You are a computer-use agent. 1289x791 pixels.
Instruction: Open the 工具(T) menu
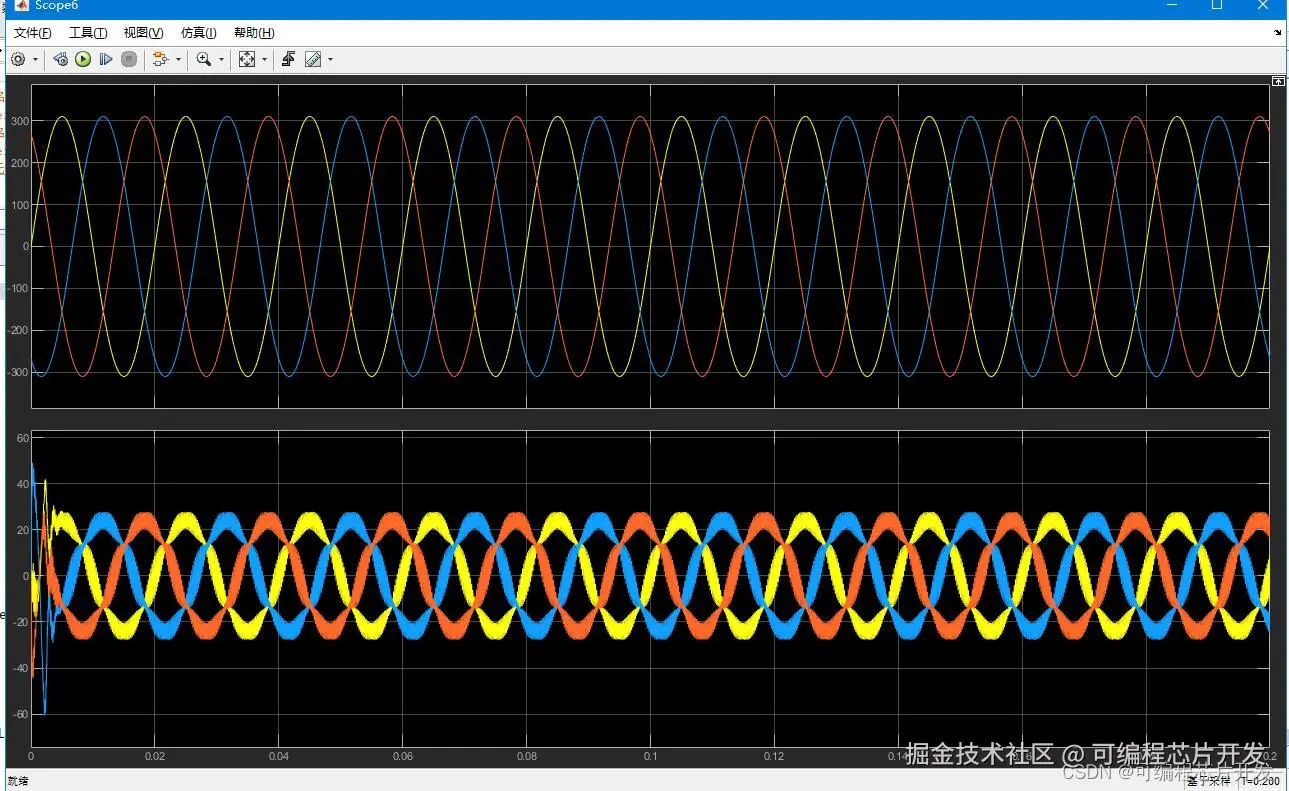88,33
